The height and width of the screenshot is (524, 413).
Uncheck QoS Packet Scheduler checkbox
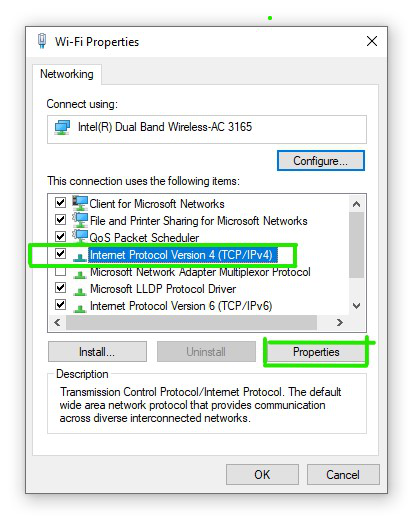point(60,237)
